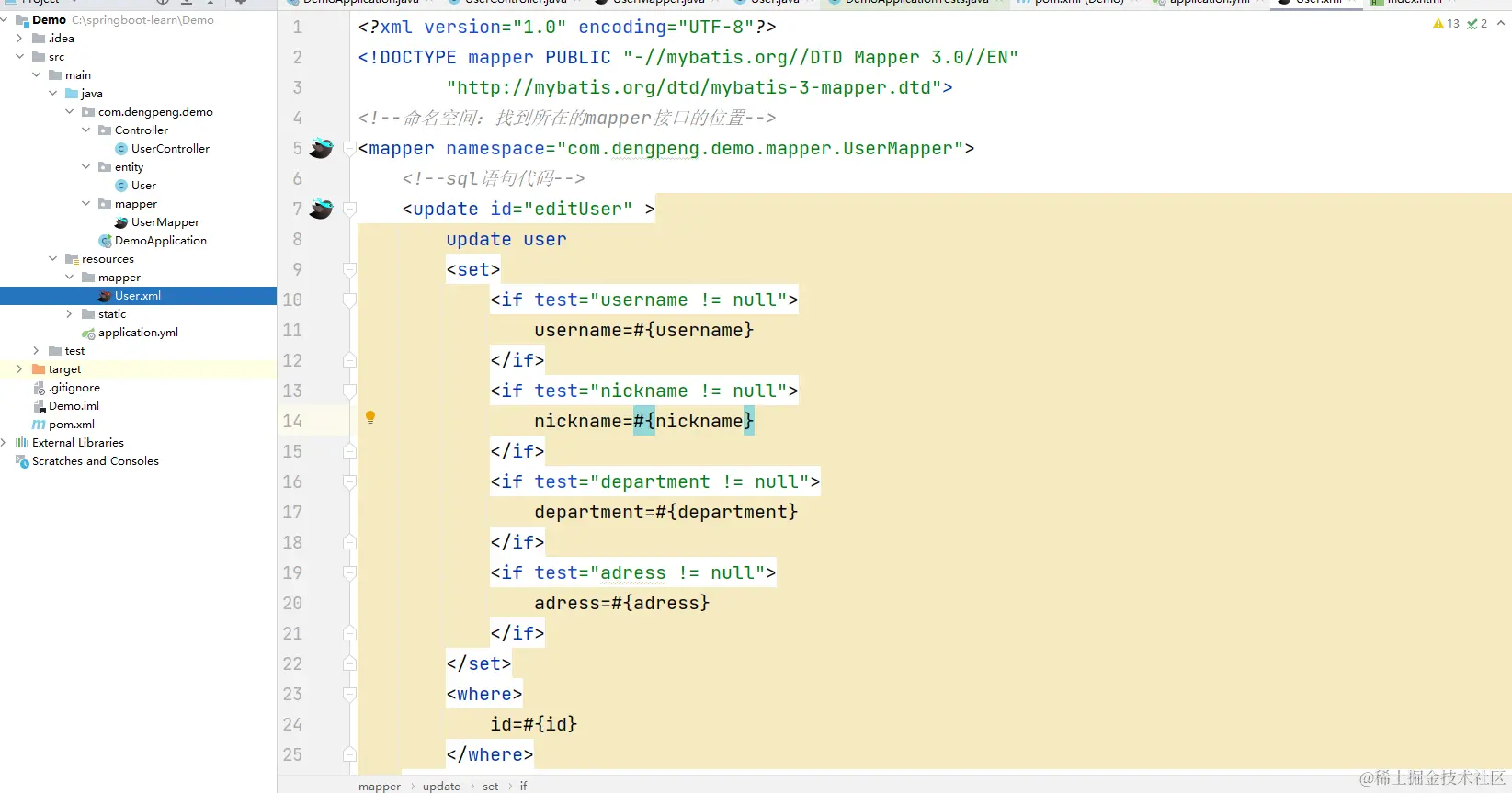Select the test folder row

(x=138, y=351)
